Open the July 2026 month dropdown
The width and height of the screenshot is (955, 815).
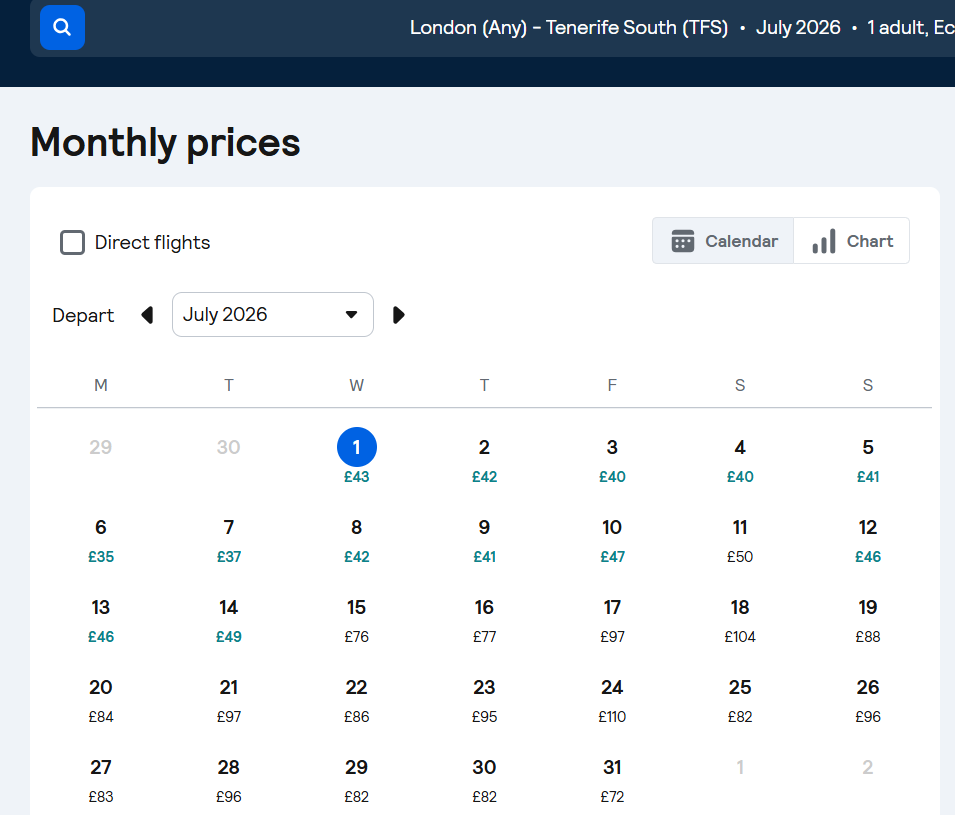tap(272, 315)
